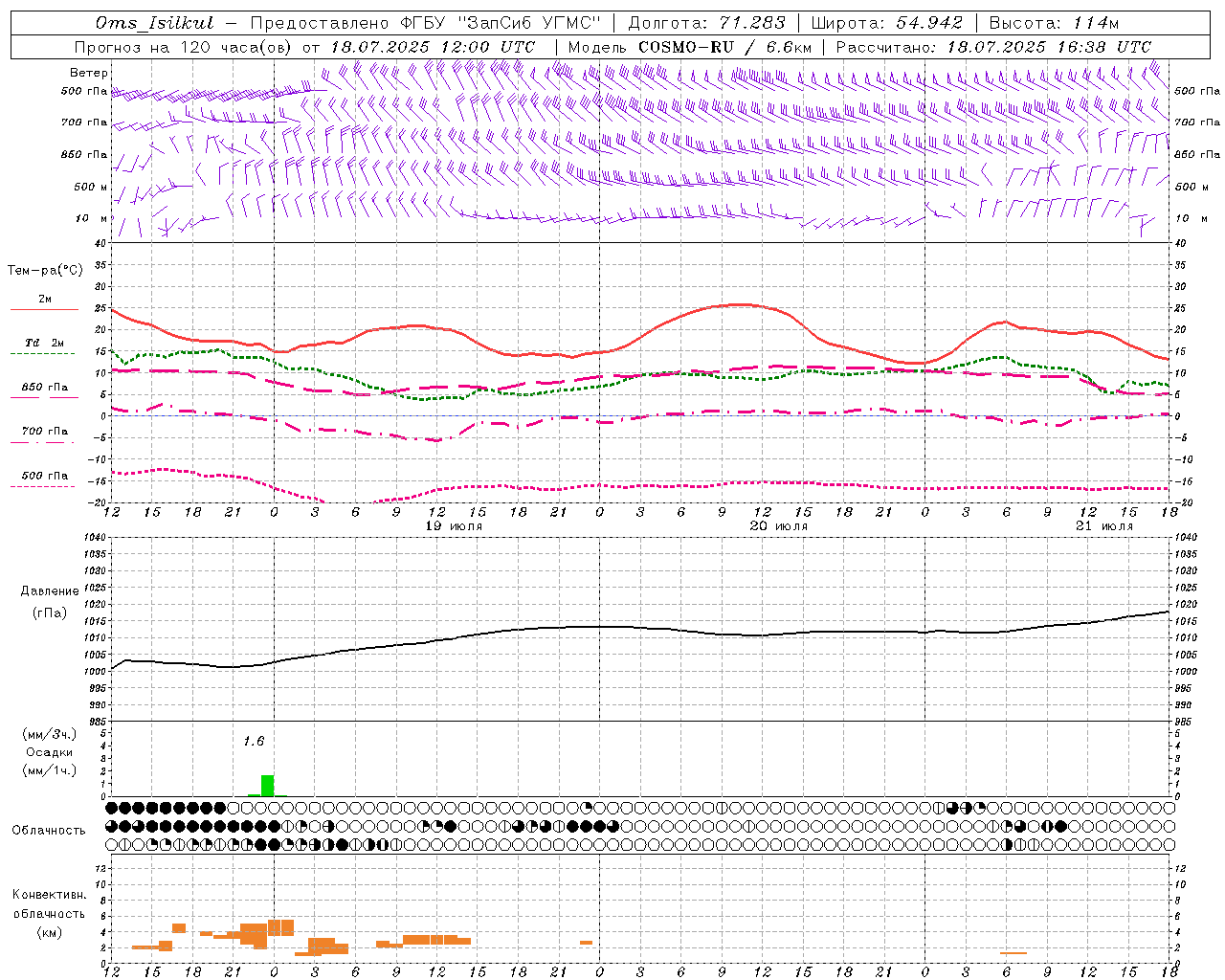Click the Рассчитано: 18.07.2025 16:38 UTC timestamp

(993, 46)
